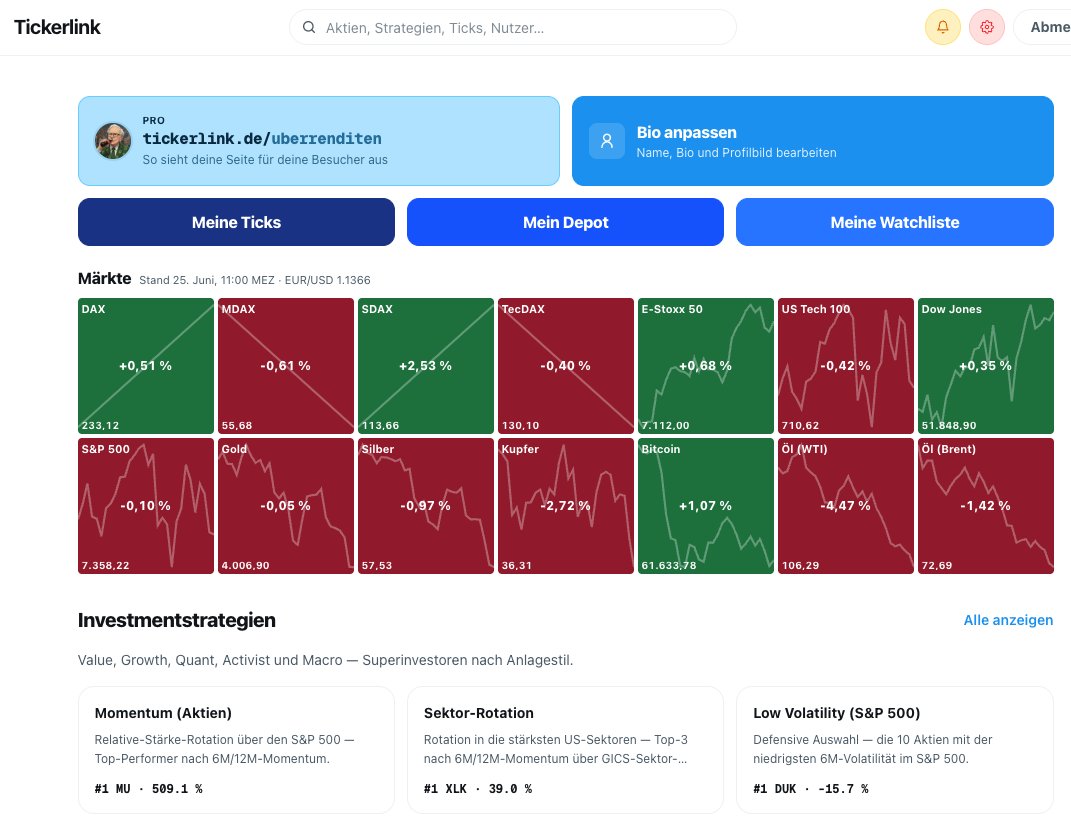Open the US Tech 100 tile
Image resolution: width=1071 pixels, height=839 pixels.
pos(846,366)
